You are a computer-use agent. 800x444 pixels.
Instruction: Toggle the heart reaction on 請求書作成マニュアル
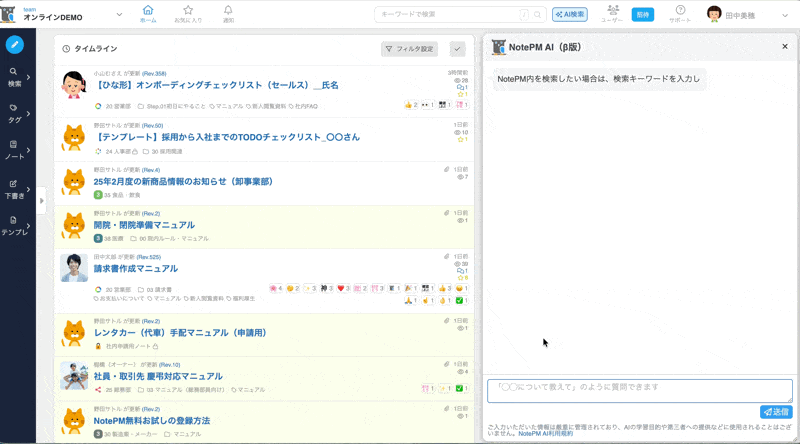342,288
